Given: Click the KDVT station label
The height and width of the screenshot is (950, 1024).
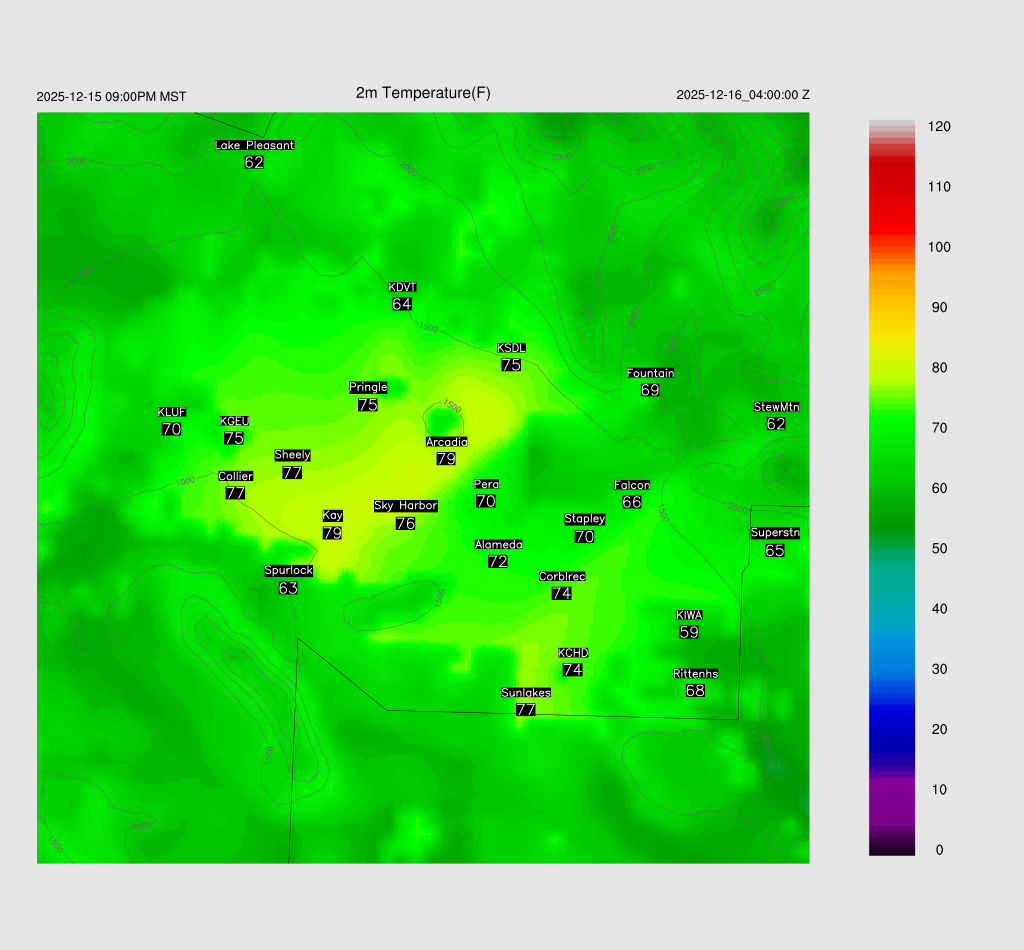Looking at the screenshot, I should tap(402, 288).
